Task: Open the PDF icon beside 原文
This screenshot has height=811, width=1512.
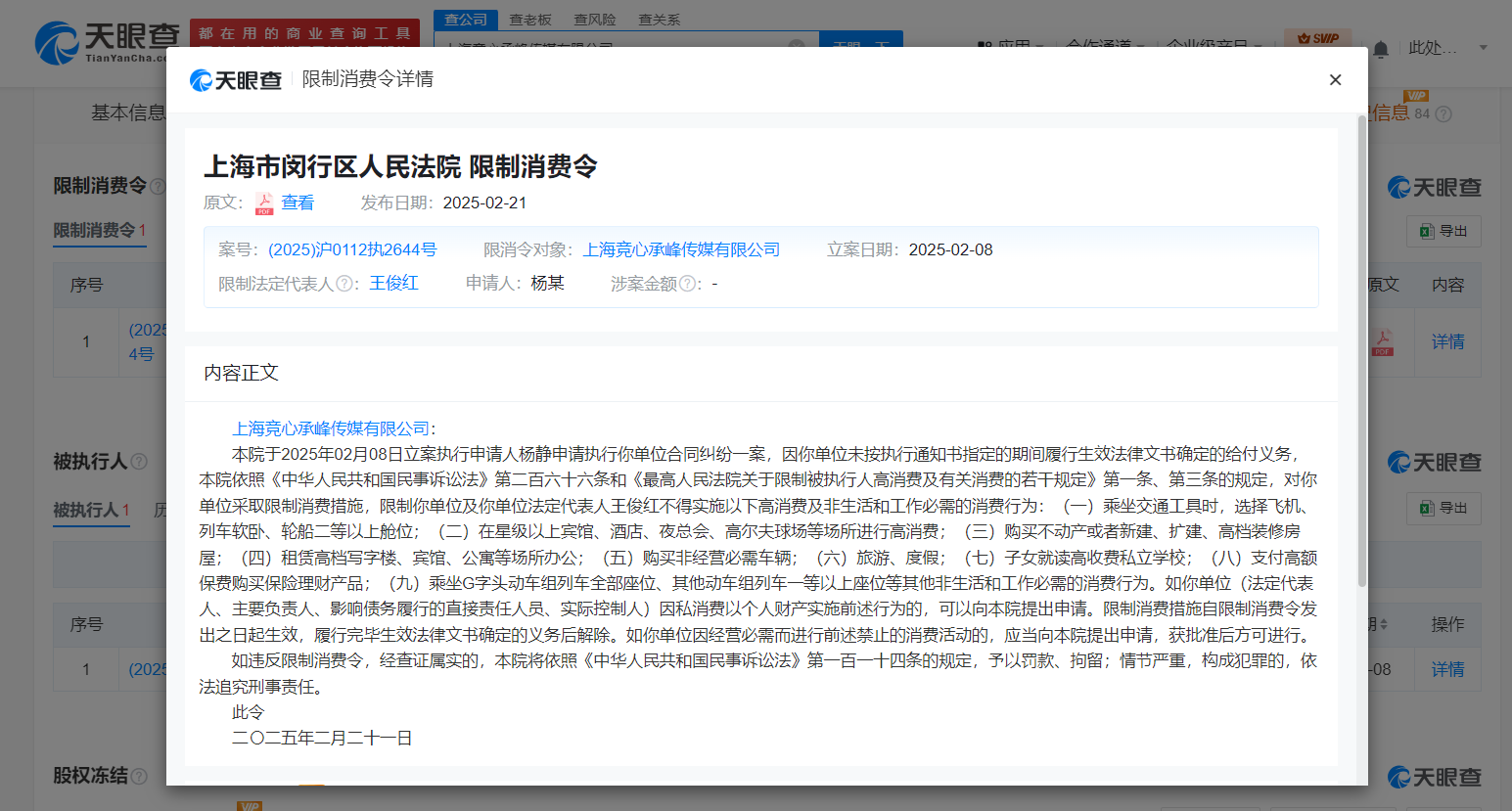Action: (264, 203)
